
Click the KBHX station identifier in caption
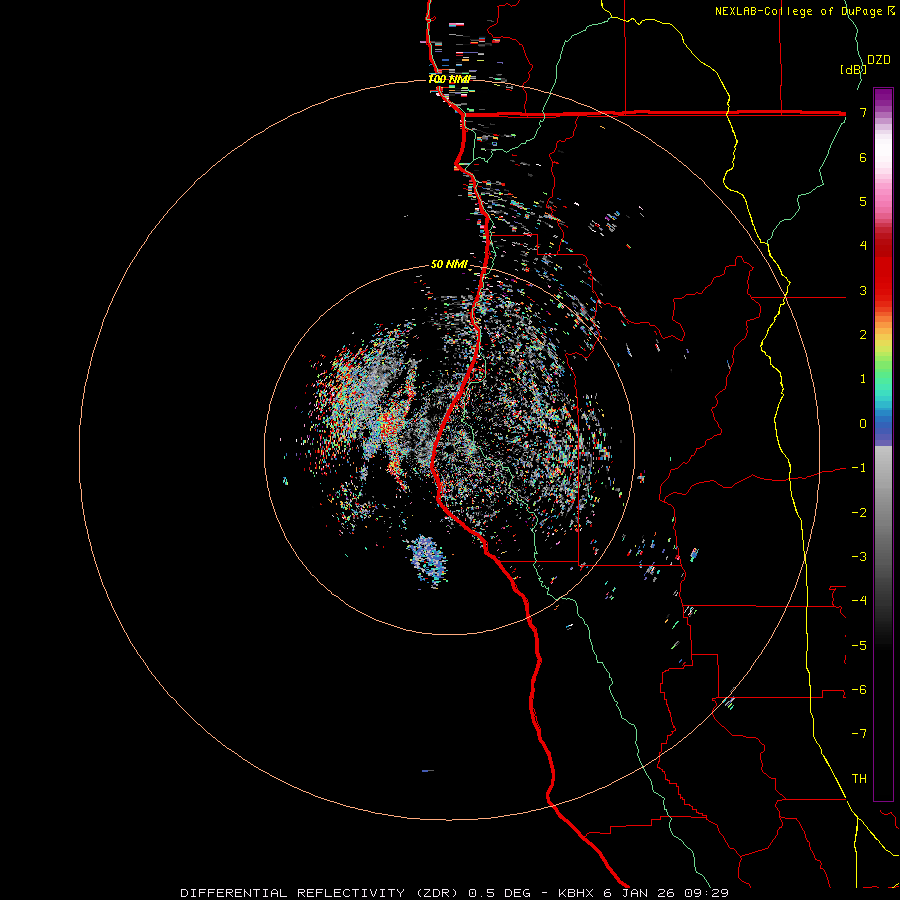[578, 893]
